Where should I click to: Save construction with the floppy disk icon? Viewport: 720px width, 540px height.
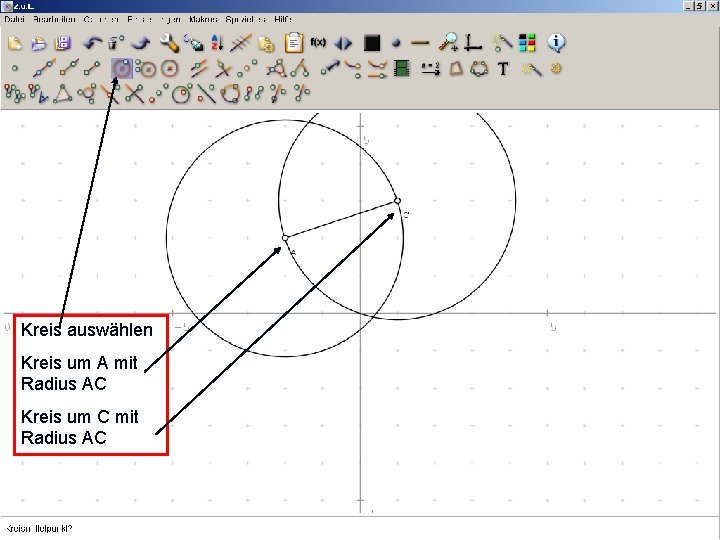click(63, 43)
